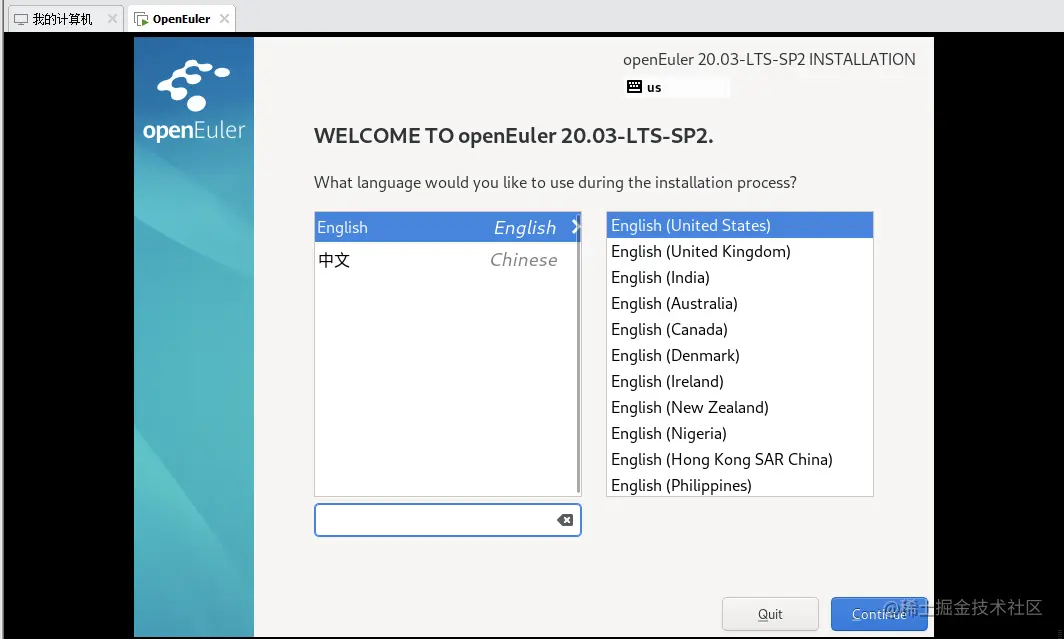Close the OpenEuler tab
The width and height of the screenshot is (1064, 639).
click(225, 18)
